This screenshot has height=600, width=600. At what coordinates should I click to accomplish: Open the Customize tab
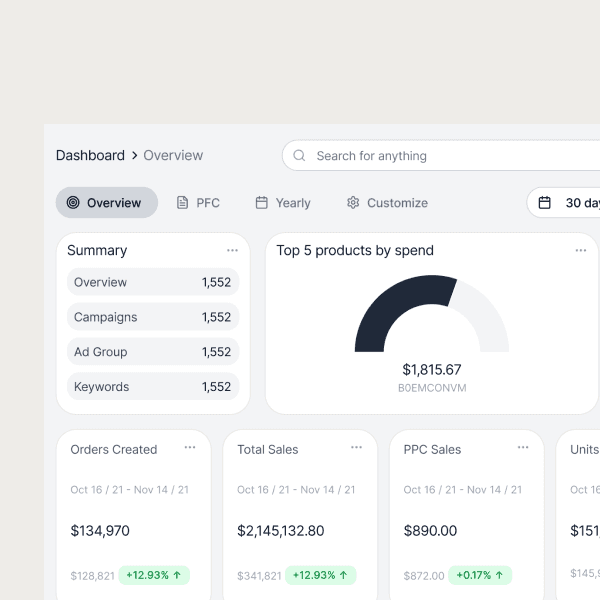387,202
